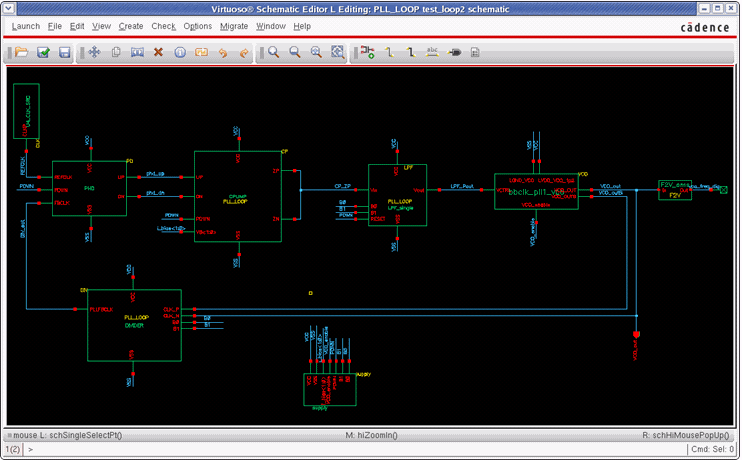Select the CPUMP block in schematic
The height and width of the screenshot is (460, 742).
(x=238, y=195)
